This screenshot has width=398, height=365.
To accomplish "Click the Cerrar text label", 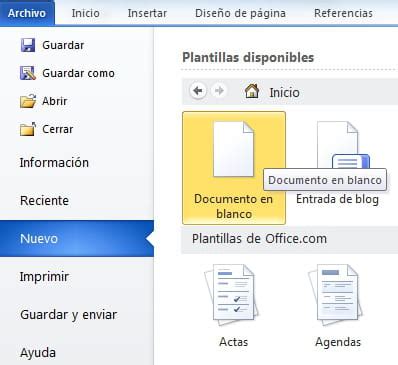I will pos(57,129).
